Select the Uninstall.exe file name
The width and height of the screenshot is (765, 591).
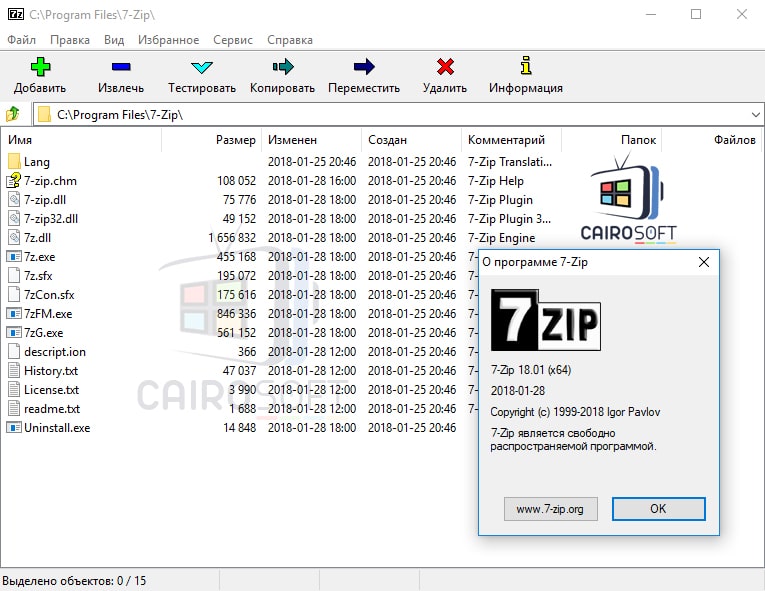[57, 428]
